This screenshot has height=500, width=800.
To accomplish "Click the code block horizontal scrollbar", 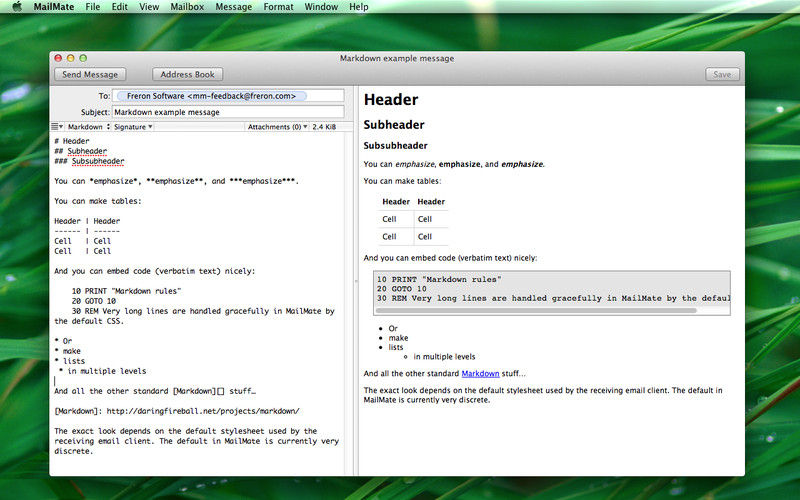I will point(536,310).
